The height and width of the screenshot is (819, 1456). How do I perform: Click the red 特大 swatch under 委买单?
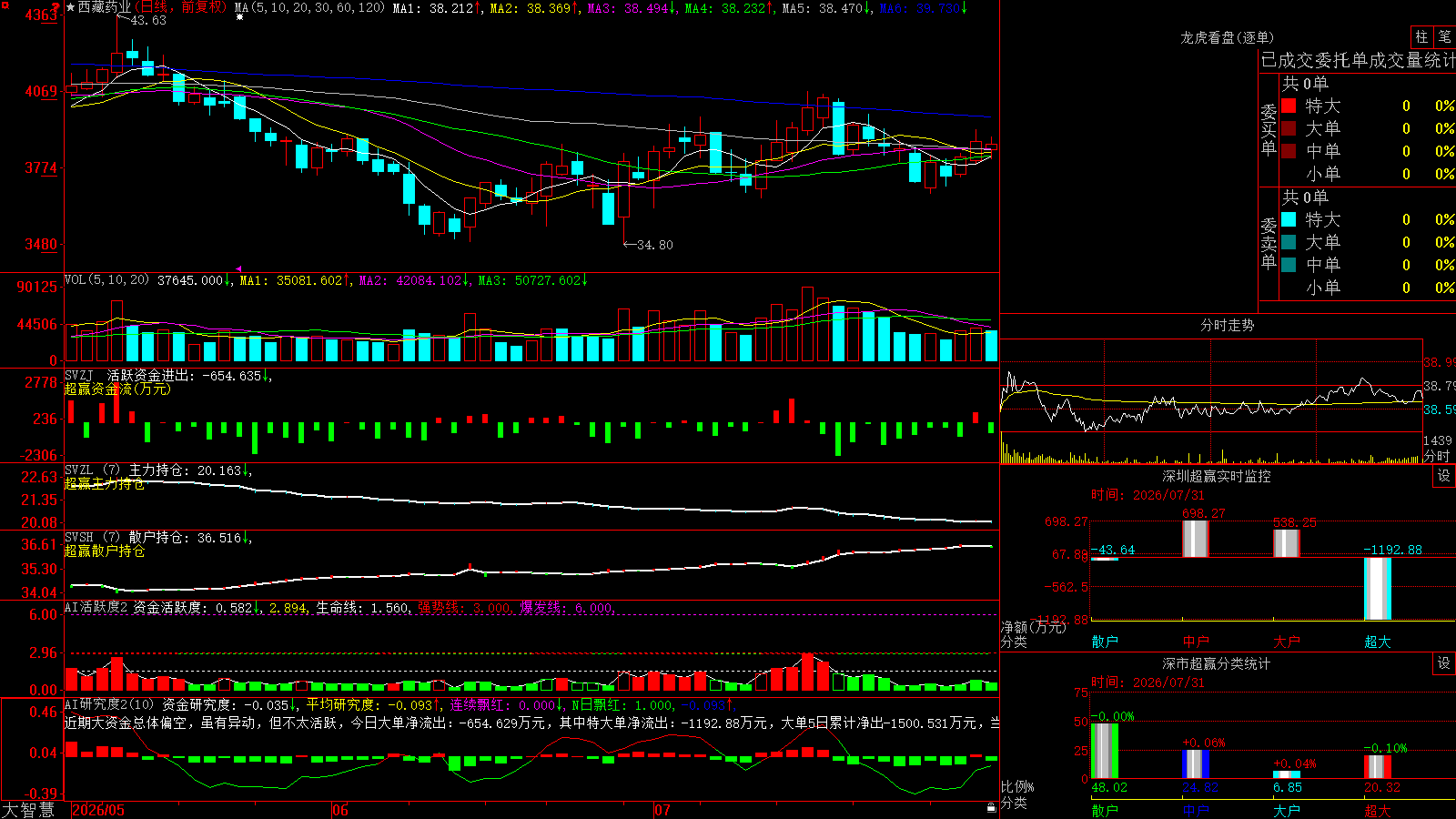pos(1289,106)
